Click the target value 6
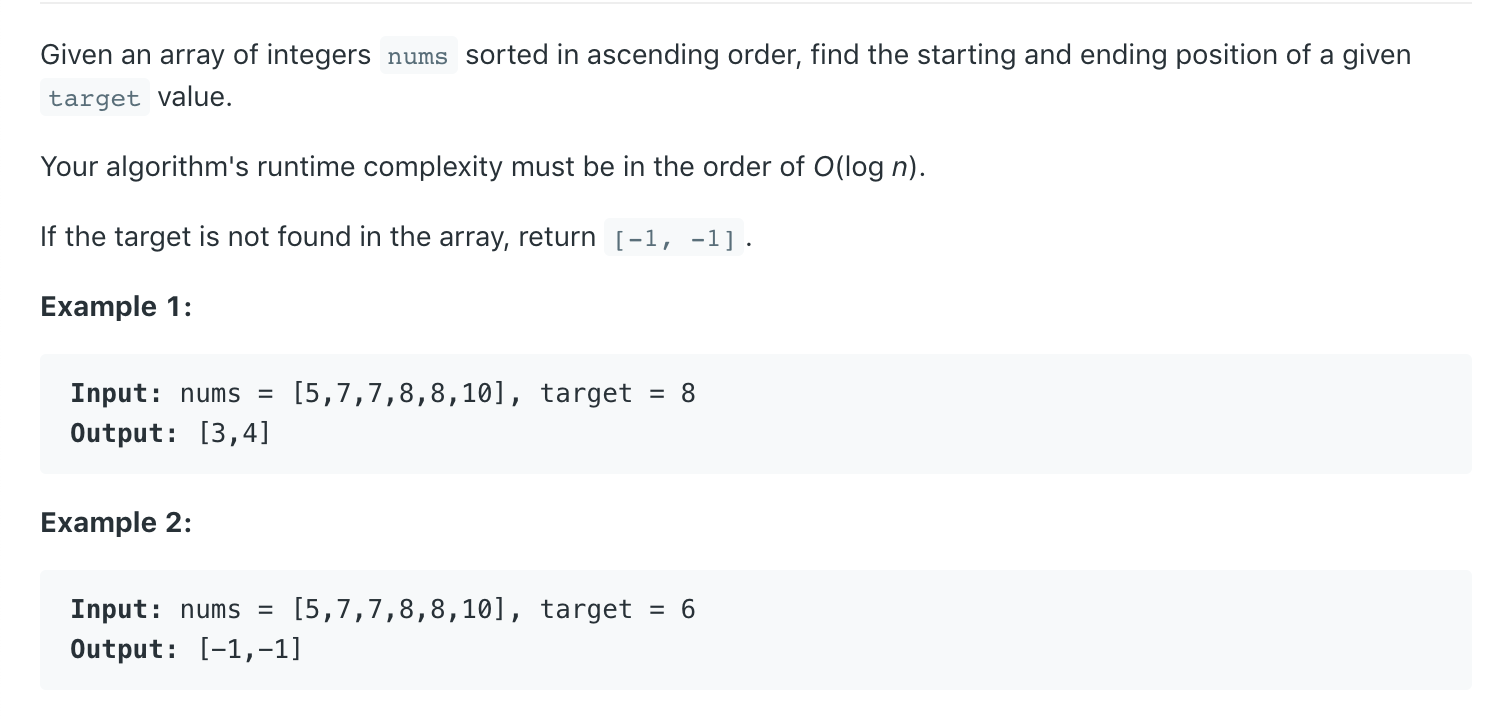The image size is (1512, 720). (x=688, y=609)
